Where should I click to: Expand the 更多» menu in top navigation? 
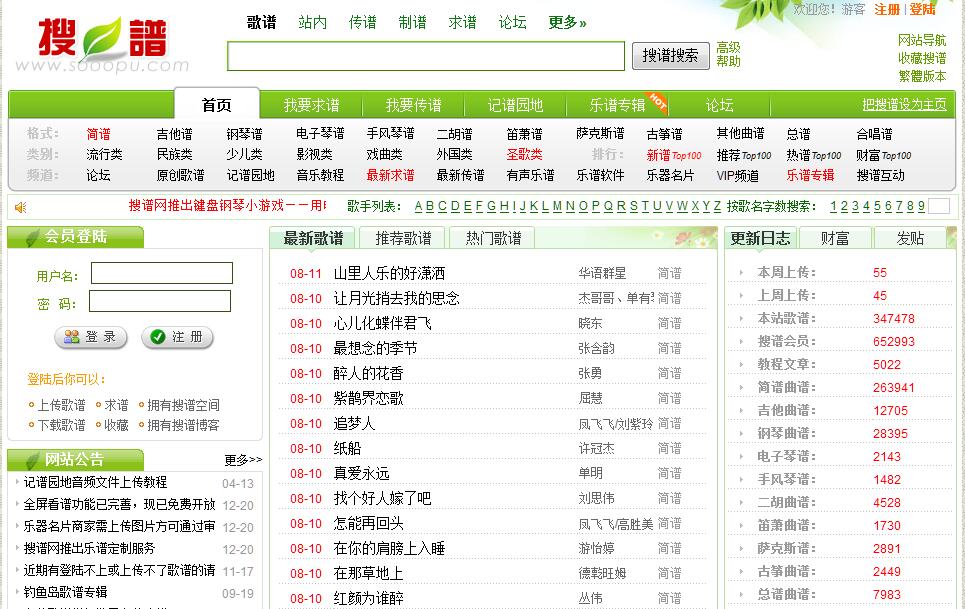567,22
